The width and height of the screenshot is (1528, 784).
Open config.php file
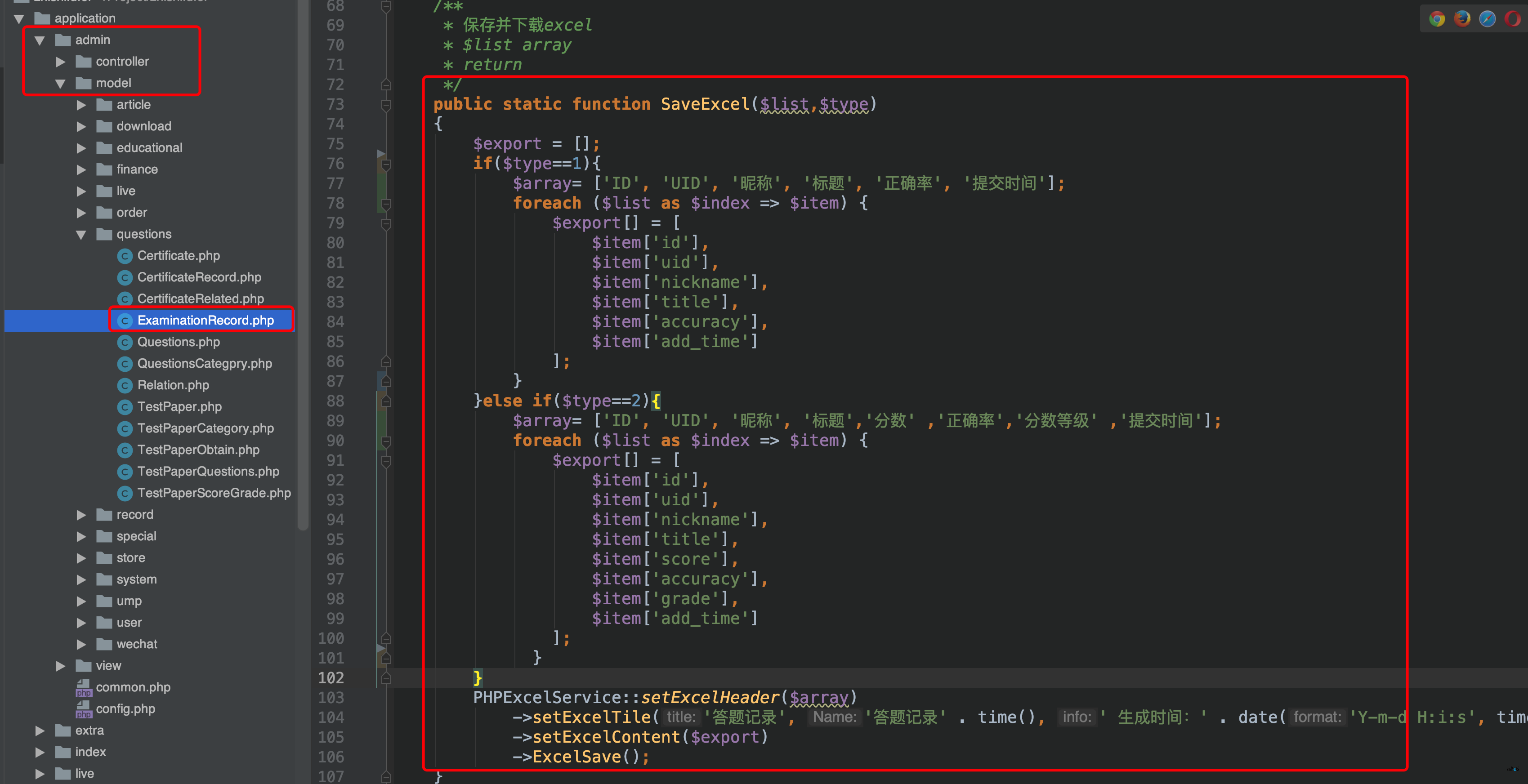tap(125, 709)
